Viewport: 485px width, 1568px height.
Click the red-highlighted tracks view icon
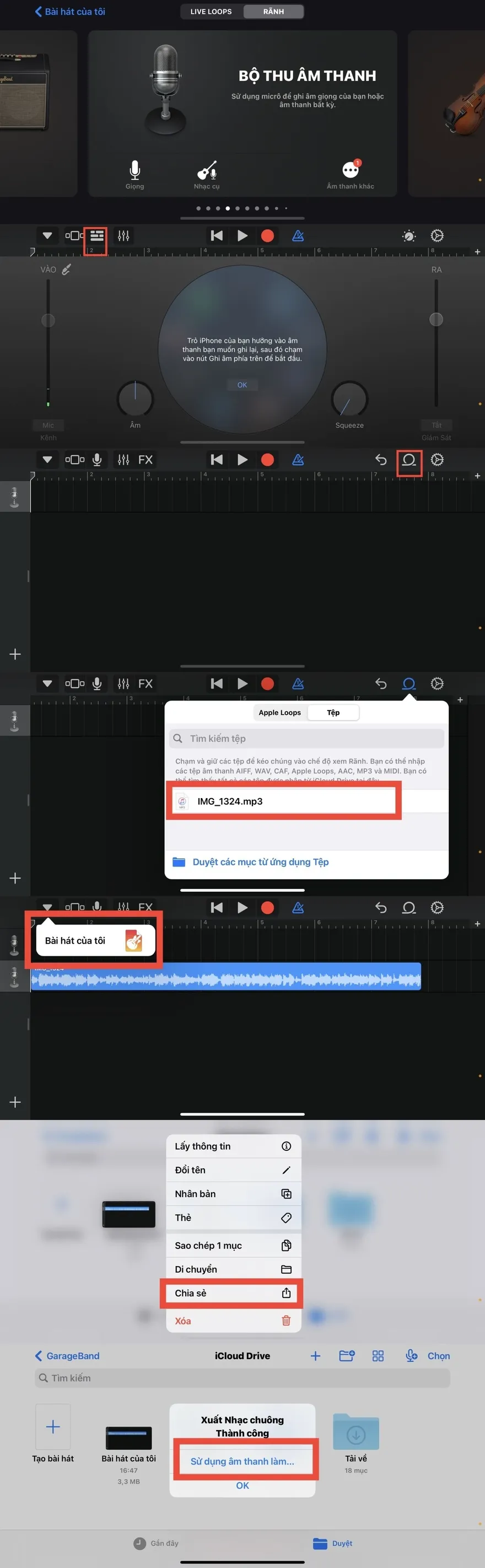pos(96,236)
